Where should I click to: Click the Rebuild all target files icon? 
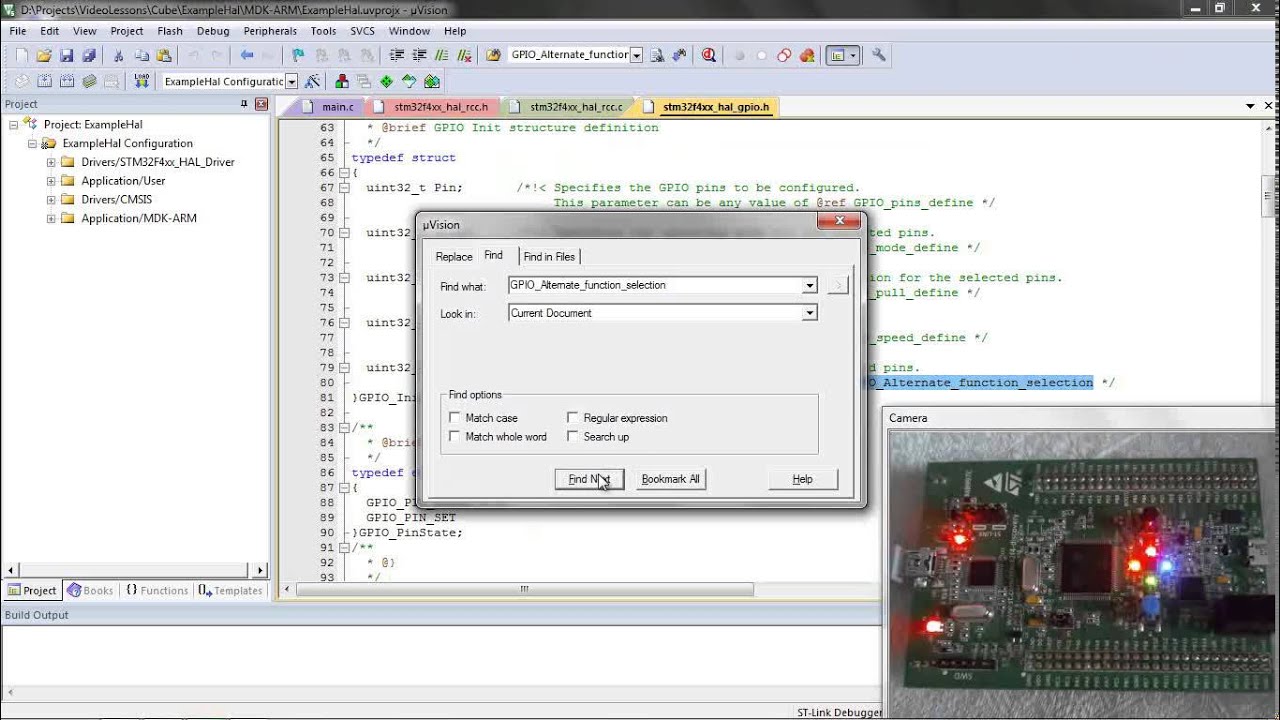coord(67,82)
